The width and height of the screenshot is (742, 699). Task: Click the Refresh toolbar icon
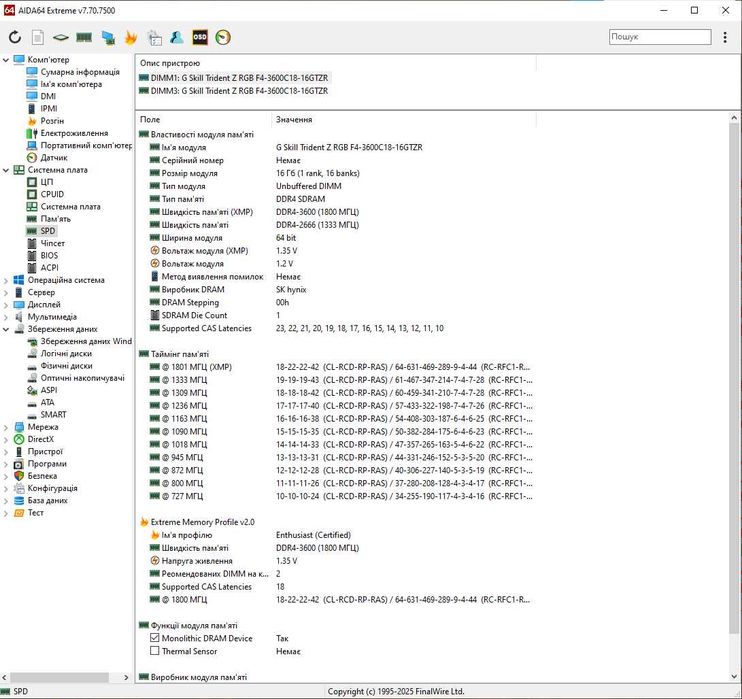pos(15,37)
